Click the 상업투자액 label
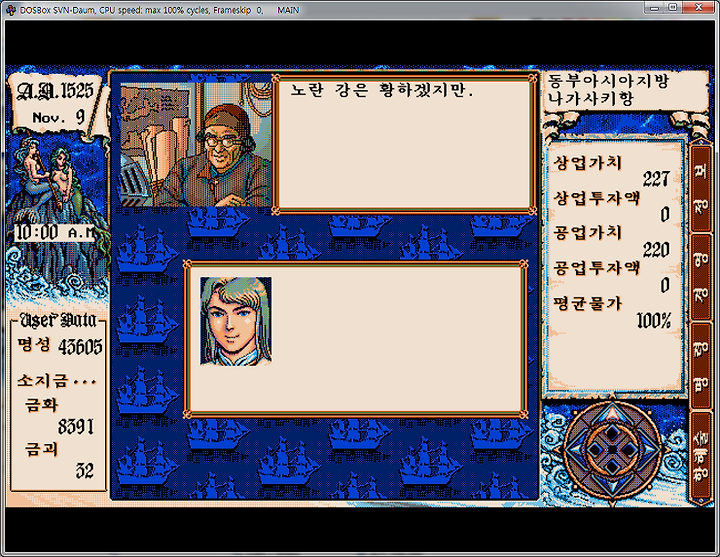The width and height of the screenshot is (720, 557). tap(596, 198)
